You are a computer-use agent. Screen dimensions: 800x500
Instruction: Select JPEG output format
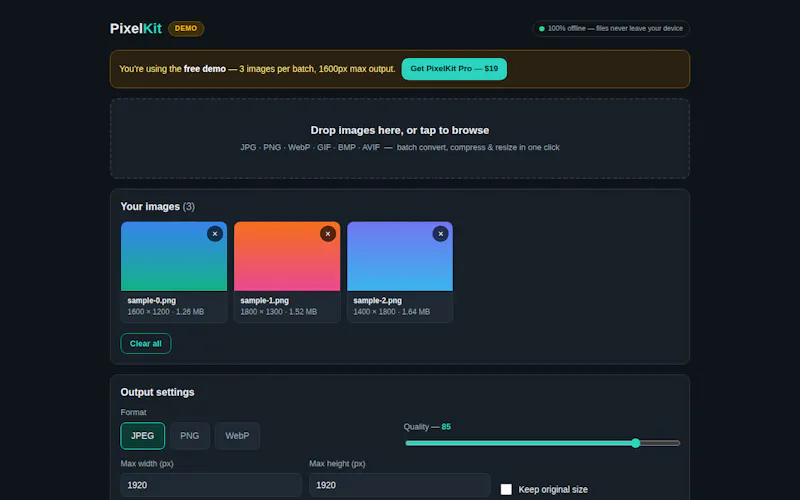(142, 436)
